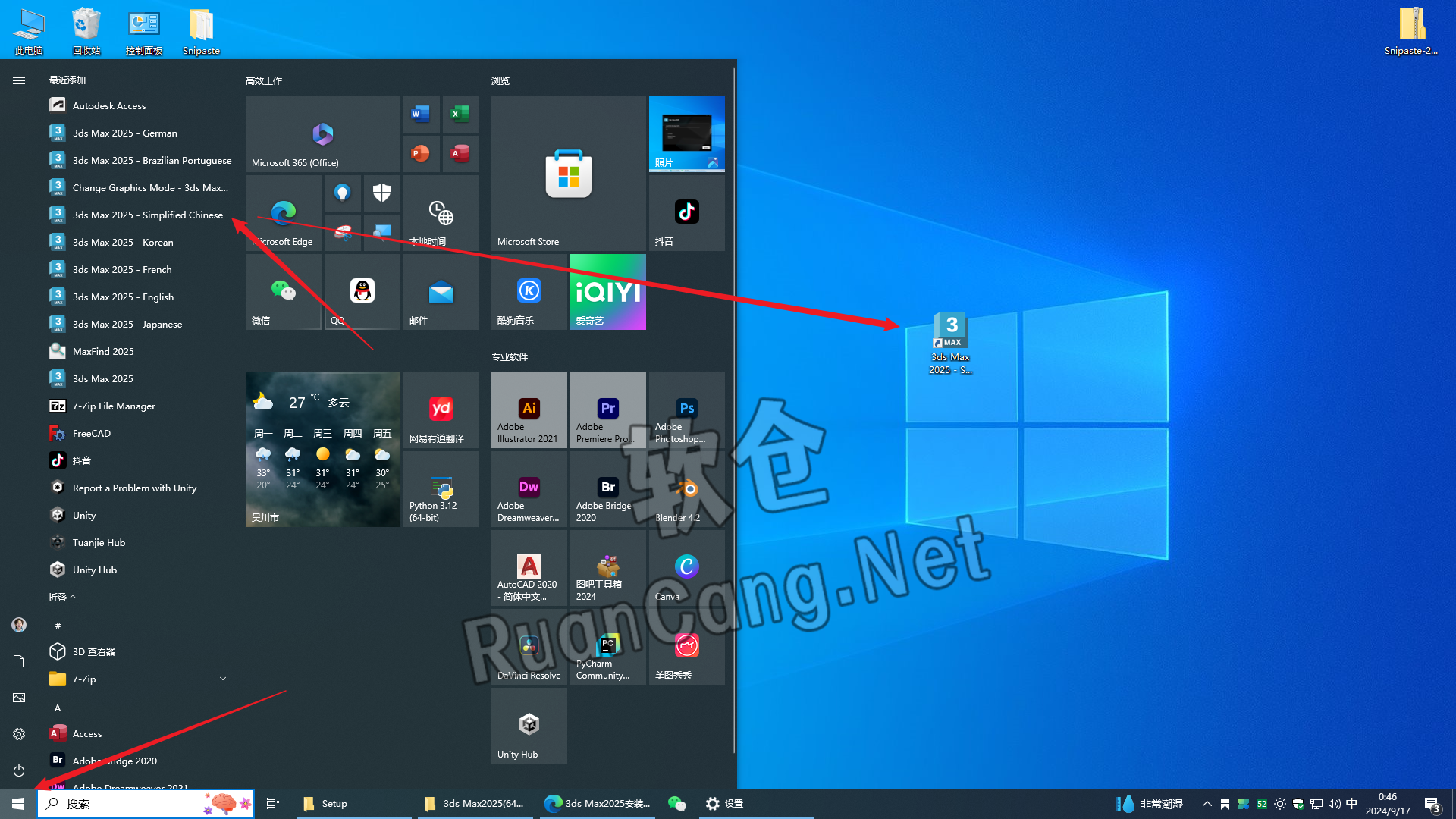Open Report a Problem with Unity
This screenshot has width=1456, height=819.
click(140, 488)
